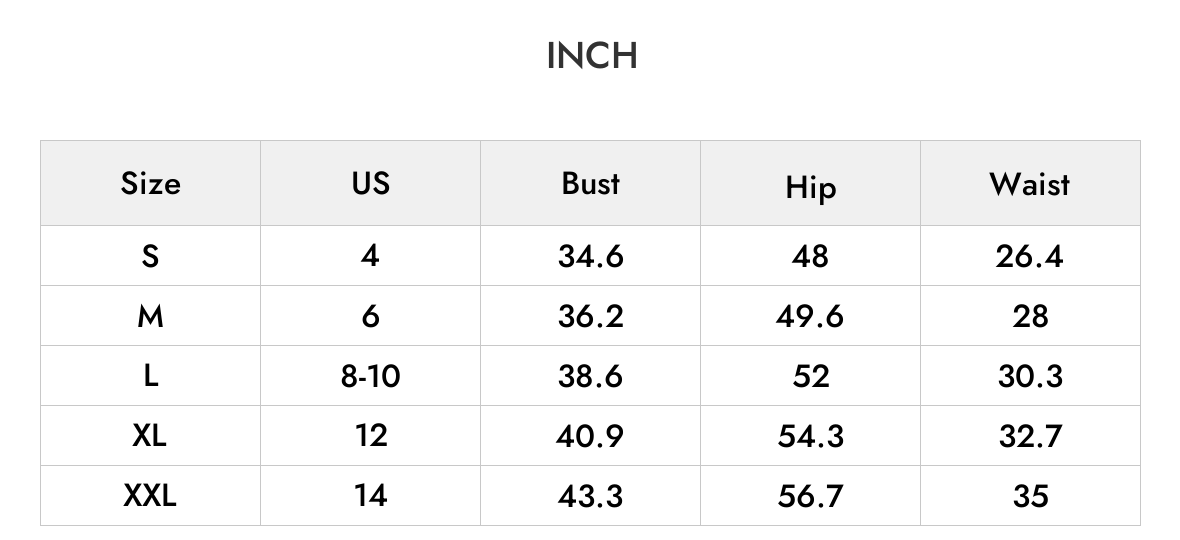Viewport: 1180px width, 540px height.
Task: Click the INCH heading above the table
Action: coord(592,56)
